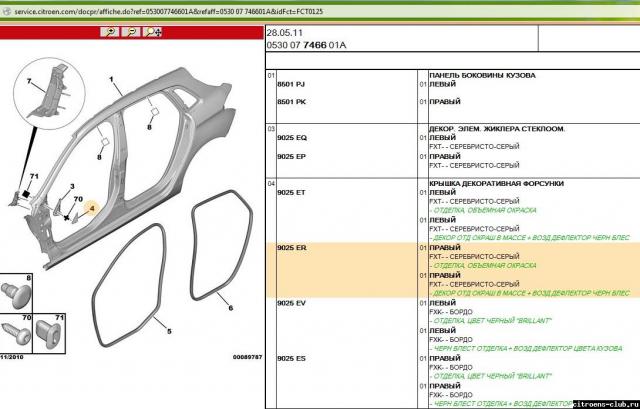Image resolution: width=640 pixels, height=409 pixels.
Task: Click highlighted callout 4 in the diagram
Action: click(92, 208)
